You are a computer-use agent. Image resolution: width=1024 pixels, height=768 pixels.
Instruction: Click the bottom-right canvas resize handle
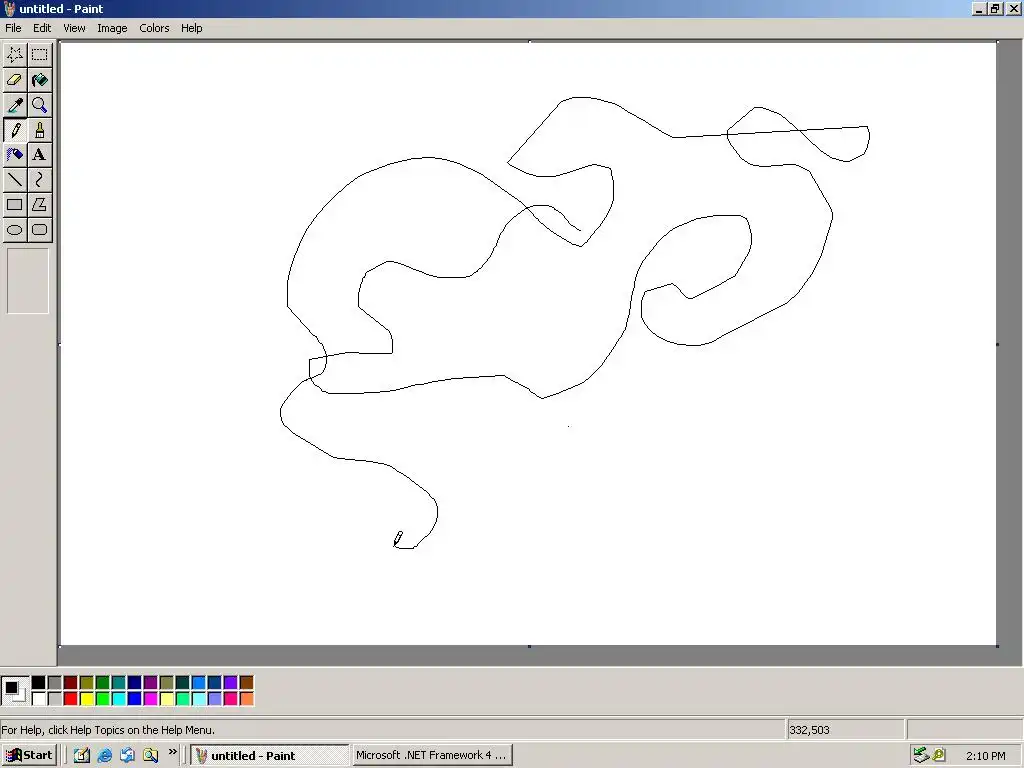(x=997, y=646)
